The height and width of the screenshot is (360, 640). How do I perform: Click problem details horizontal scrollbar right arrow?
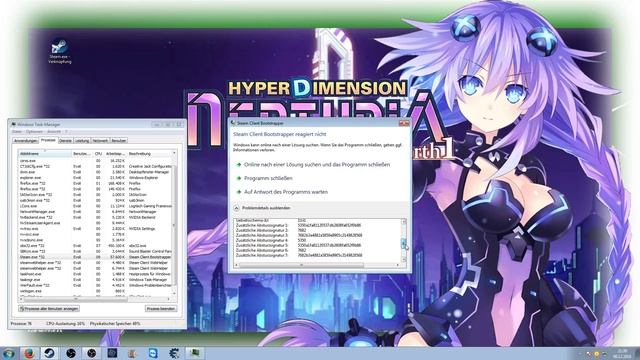tap(398, 265)
